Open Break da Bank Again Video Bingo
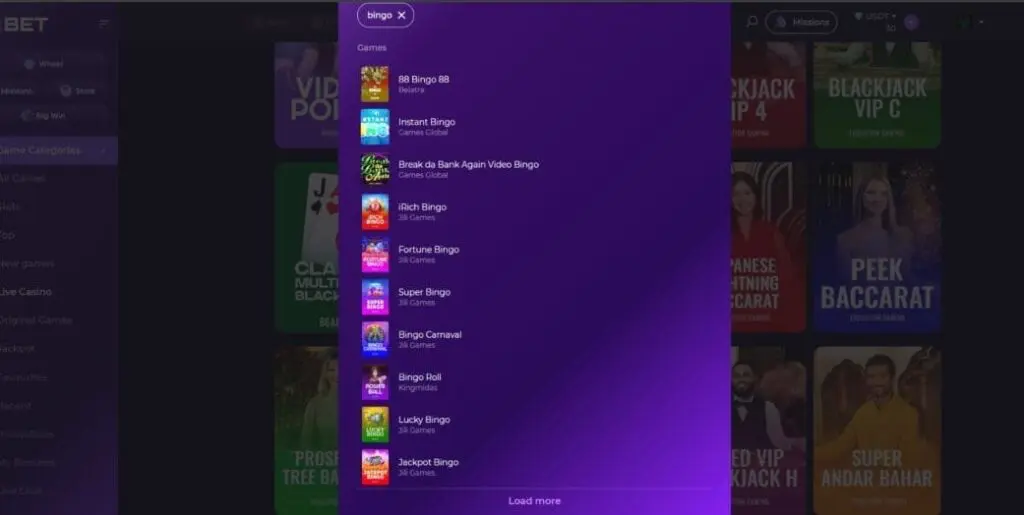Screen dimensions: 1024x515 tap(468, 164)
